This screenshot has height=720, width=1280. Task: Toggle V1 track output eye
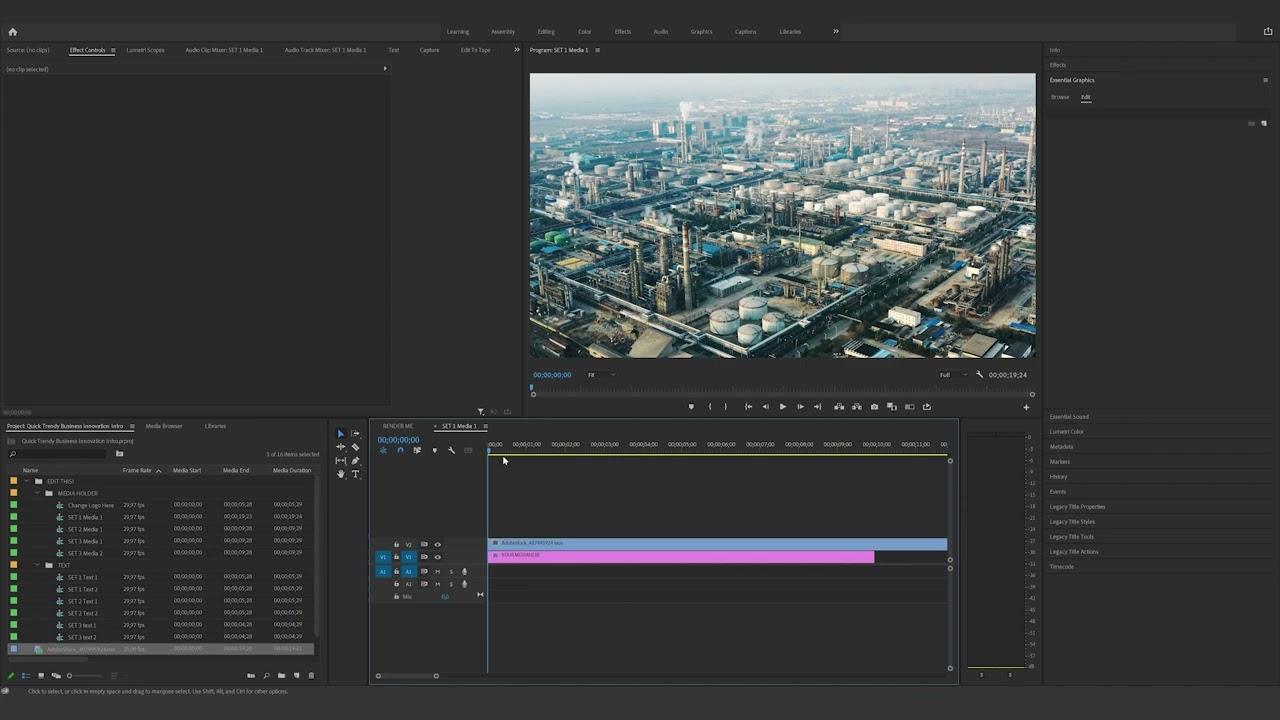pyautogui.click(x=437, y=557)
